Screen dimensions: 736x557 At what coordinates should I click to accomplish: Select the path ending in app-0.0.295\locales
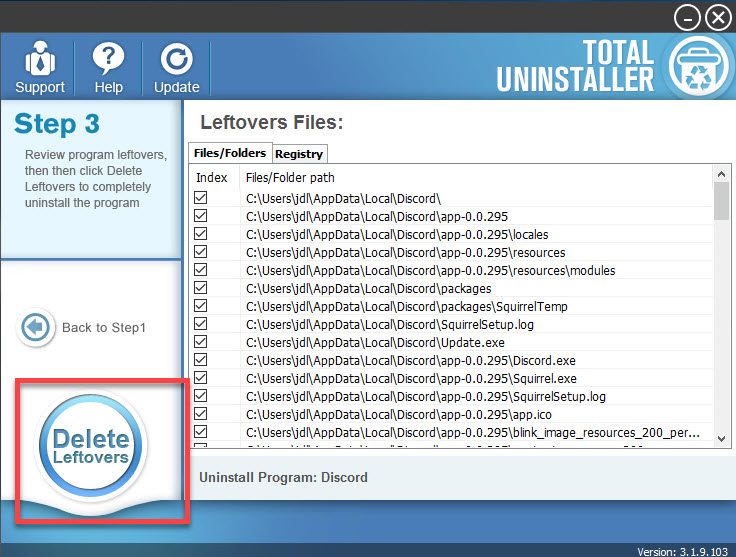(x=397, y=234)
